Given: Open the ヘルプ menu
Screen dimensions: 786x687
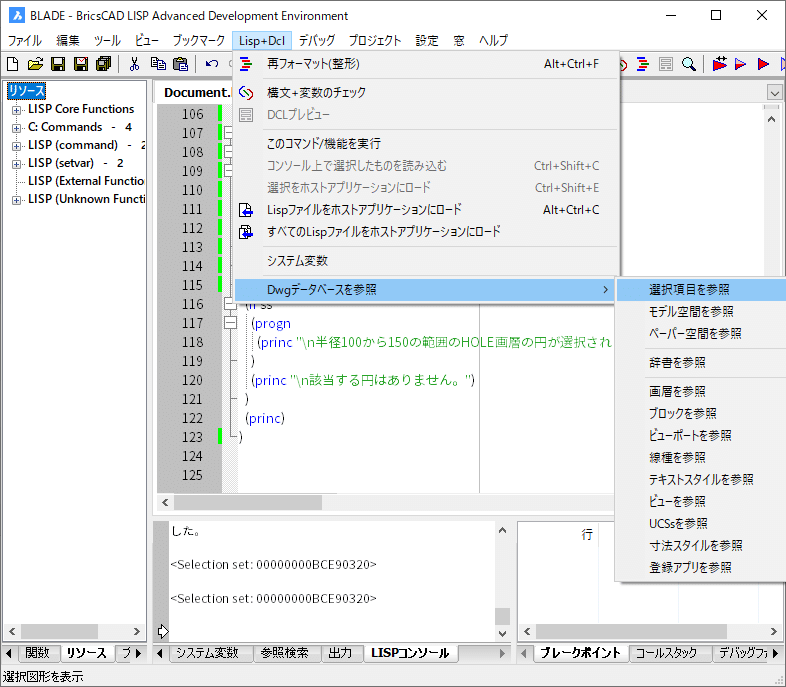Looking at the screenshot, I should [x=493, y=40].
